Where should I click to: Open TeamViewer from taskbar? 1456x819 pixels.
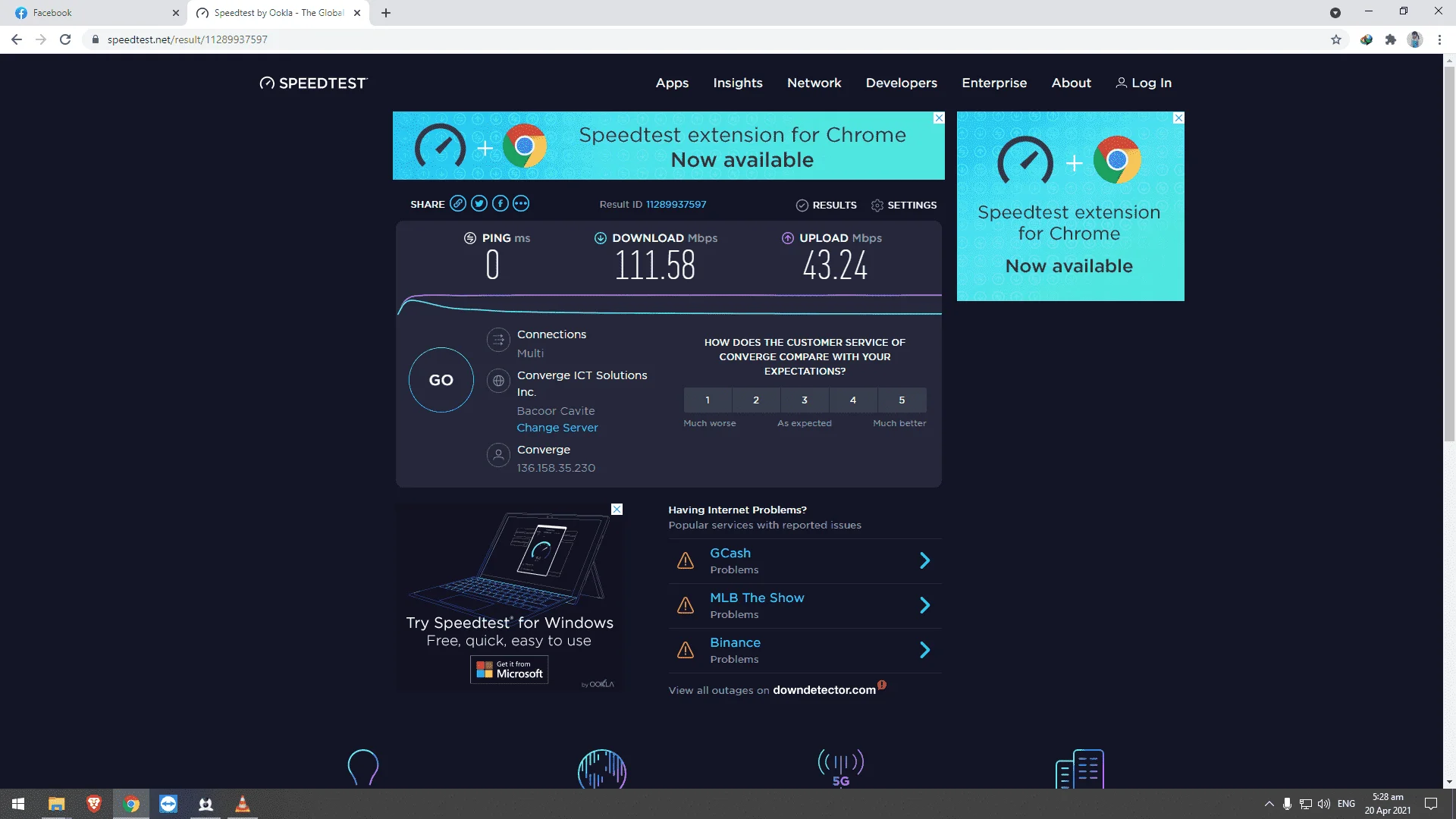click(168, 804)
